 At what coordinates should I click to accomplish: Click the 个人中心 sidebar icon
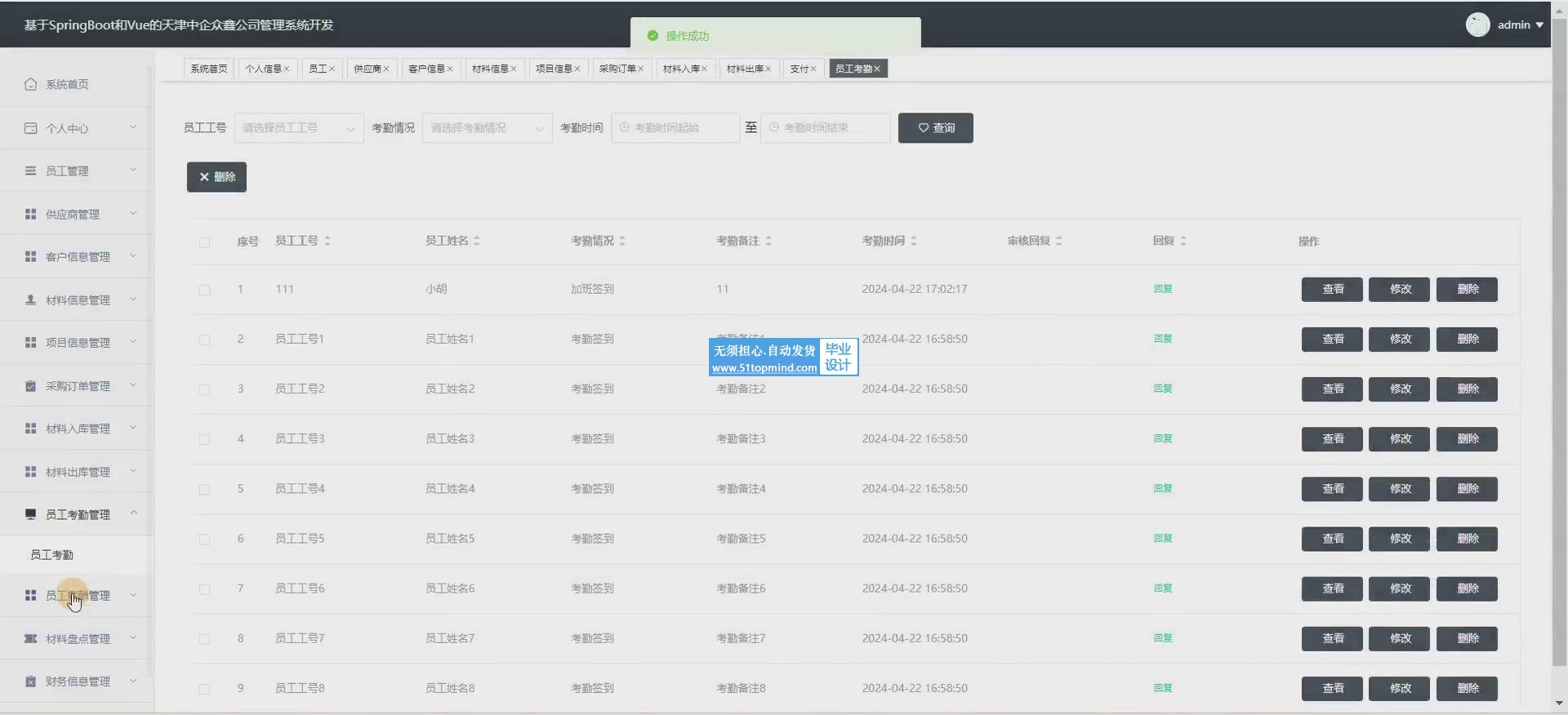click(x=30, y=128)
